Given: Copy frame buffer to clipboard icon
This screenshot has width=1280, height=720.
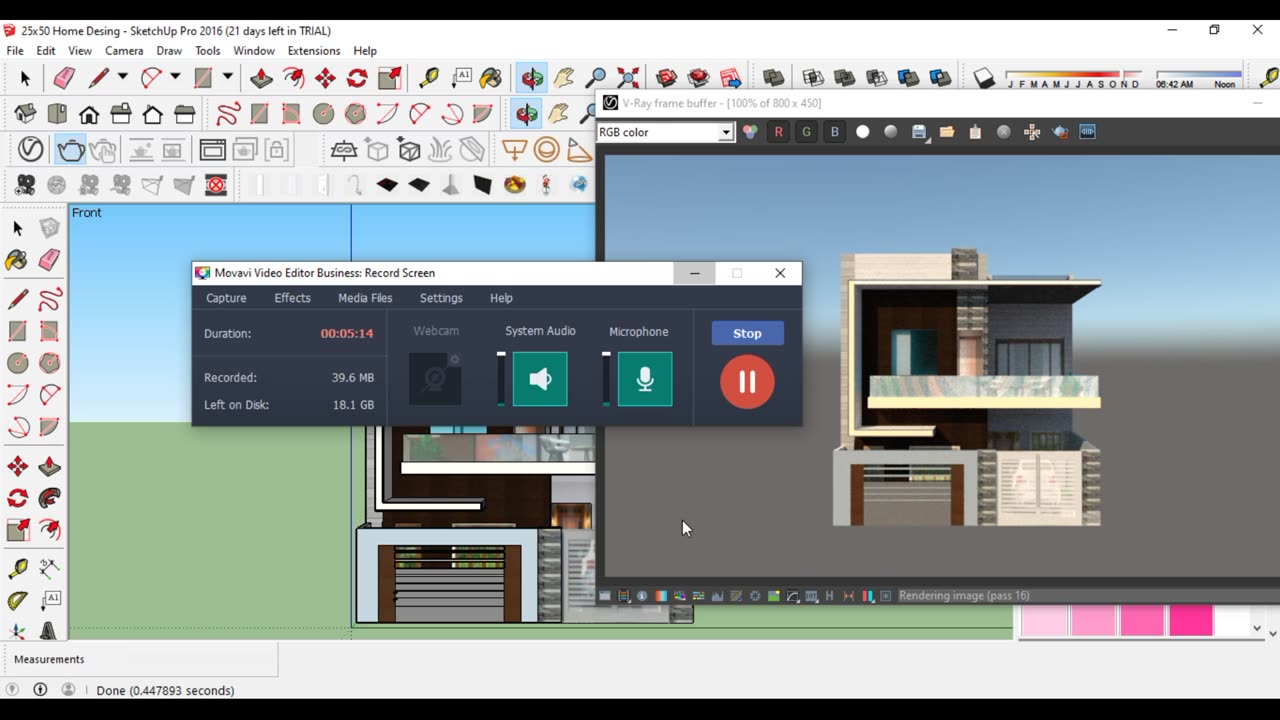Looking at the screenshot, I should (x=975, y=132).
